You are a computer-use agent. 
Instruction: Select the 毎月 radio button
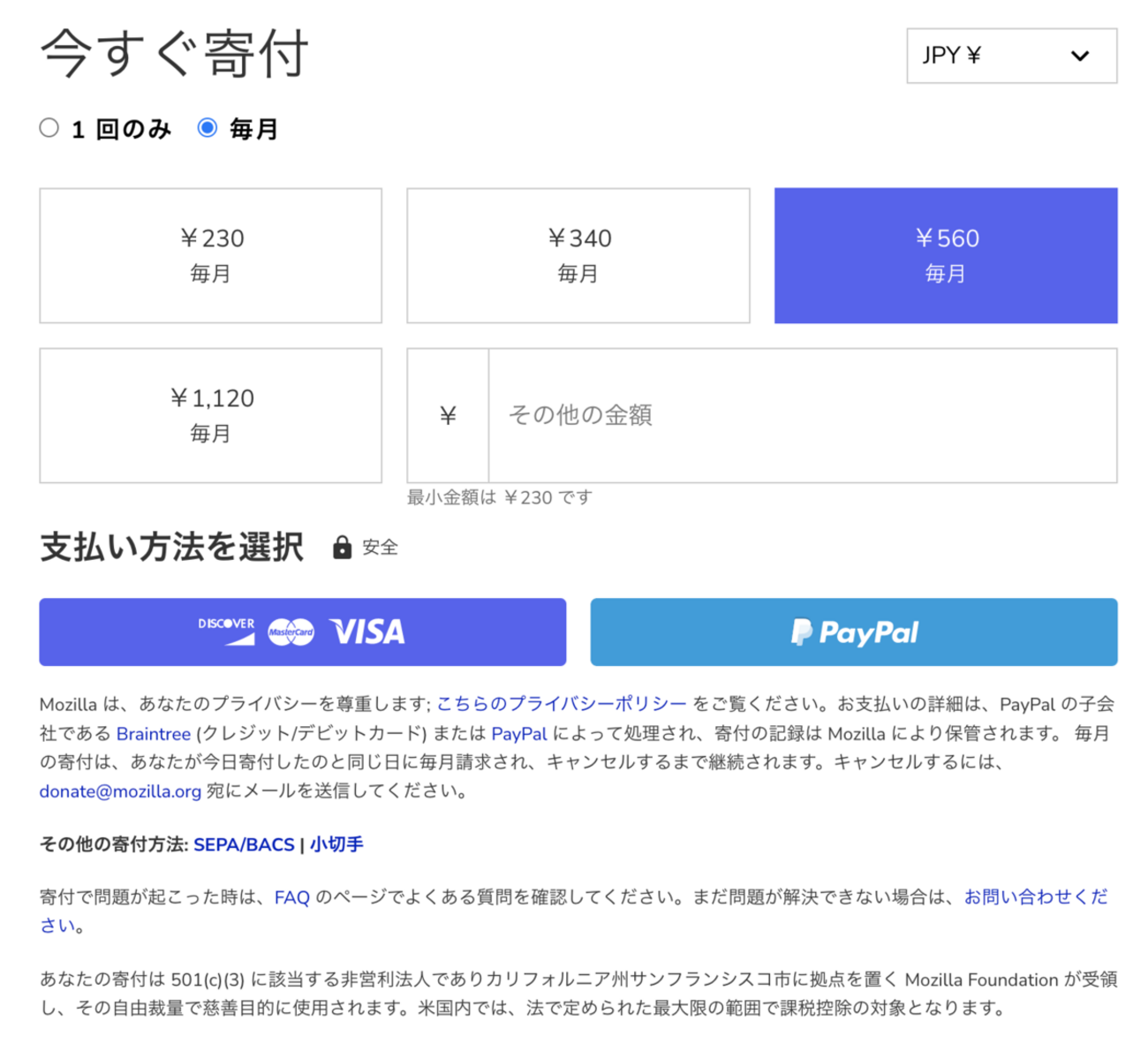pos(208,128)
